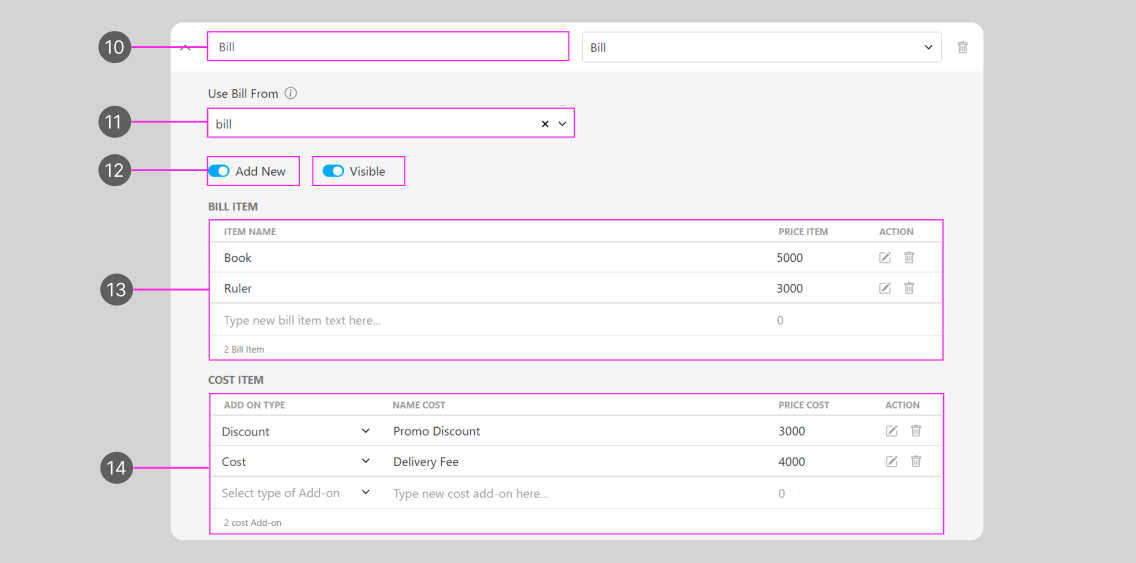Delete the Promo Discount cost row
Viewport: 1136px width, 563px height.
tap(916, 431)
